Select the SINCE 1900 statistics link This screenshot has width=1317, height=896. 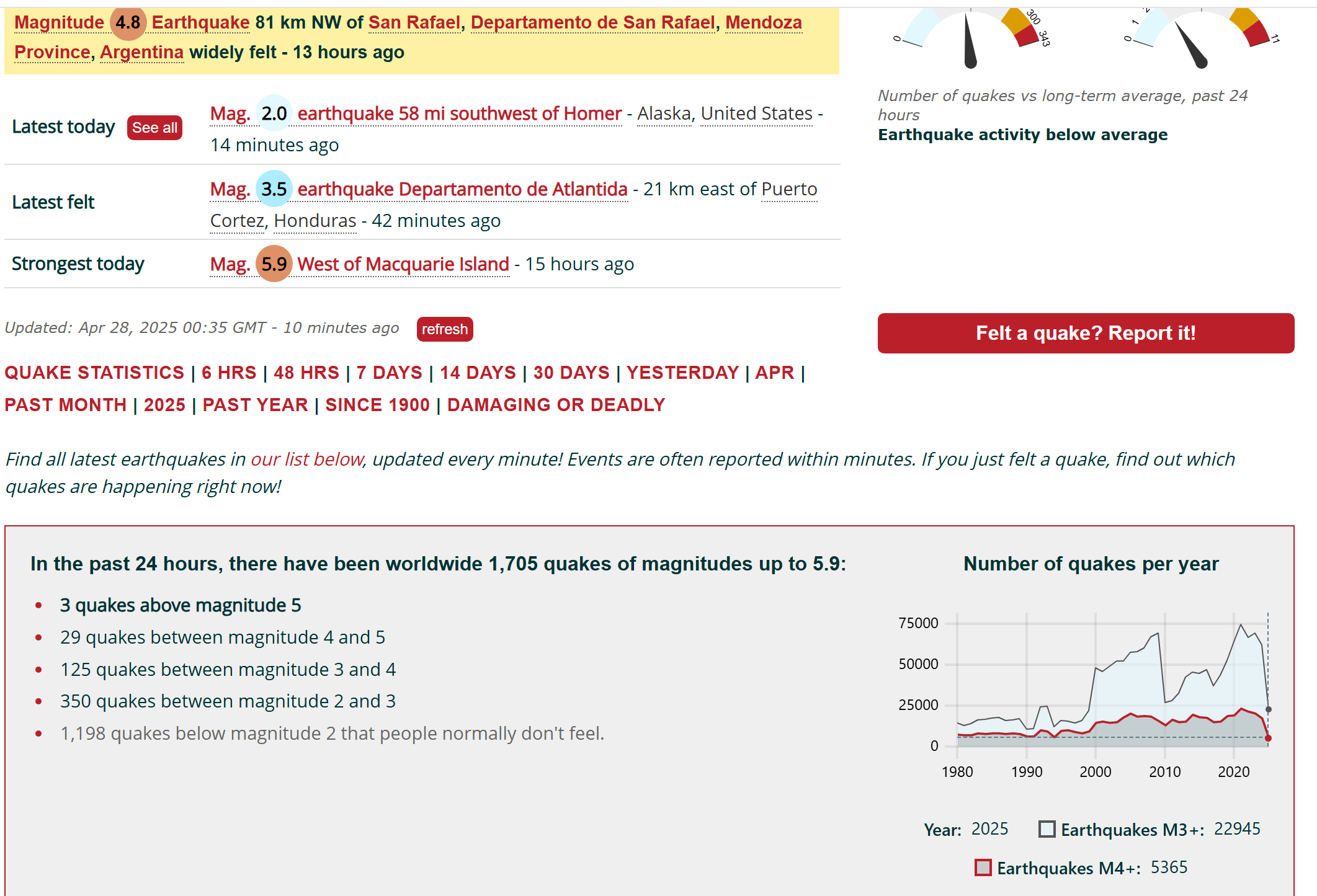[377, 405]
